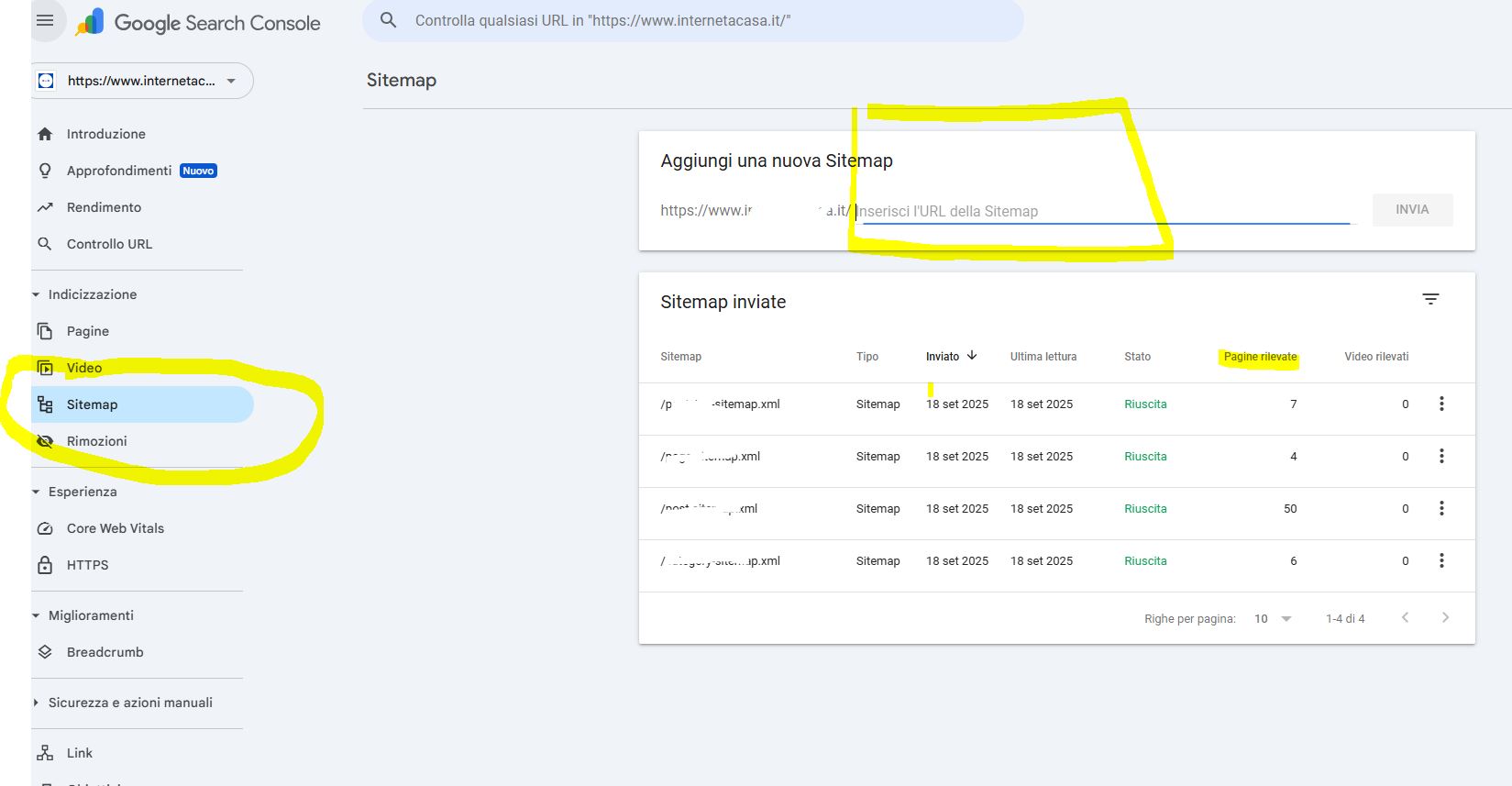Open Controllo URL tool
The width and height of the screenshot is (1512, 786).
(109, 244)
